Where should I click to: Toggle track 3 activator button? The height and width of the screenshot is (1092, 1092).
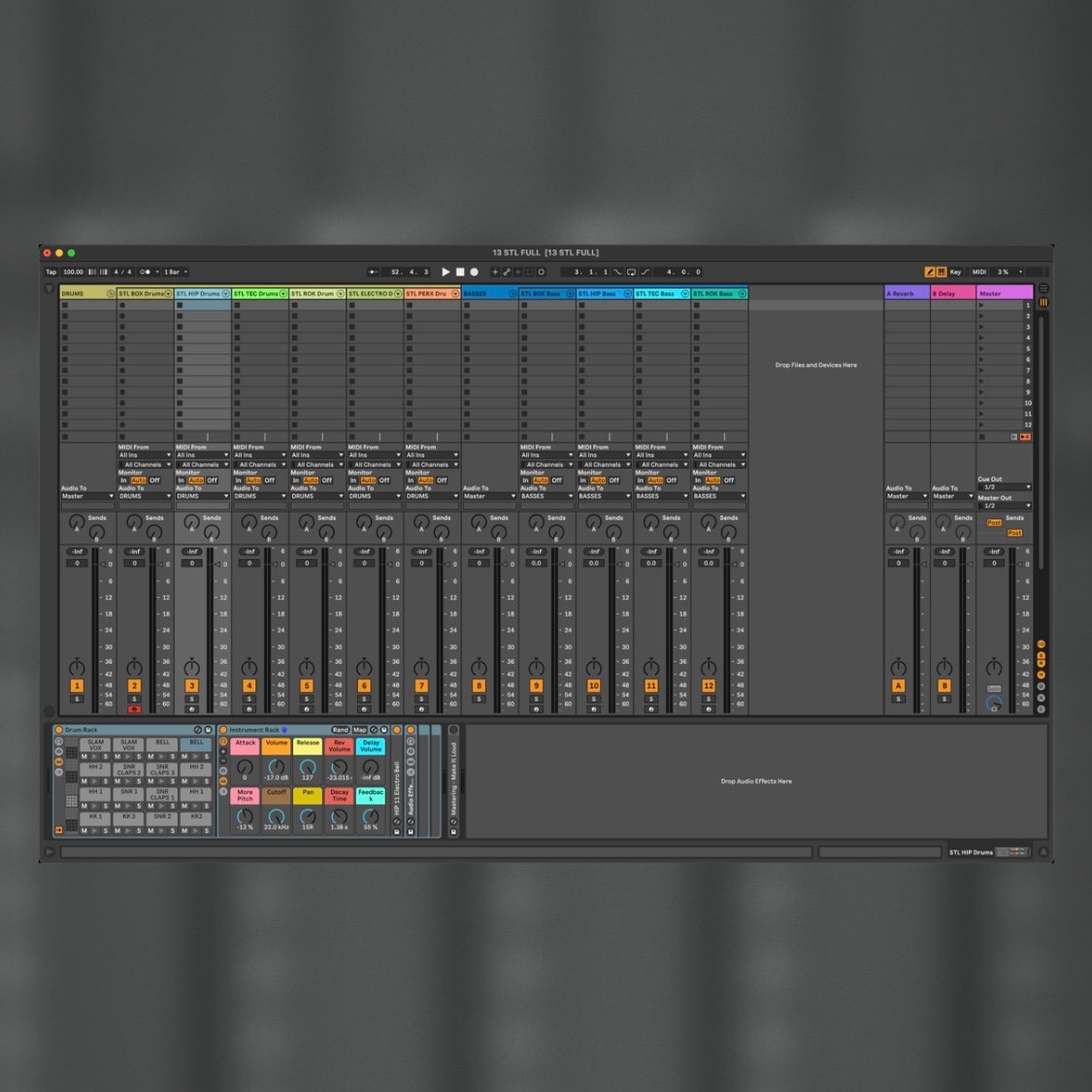191,686
